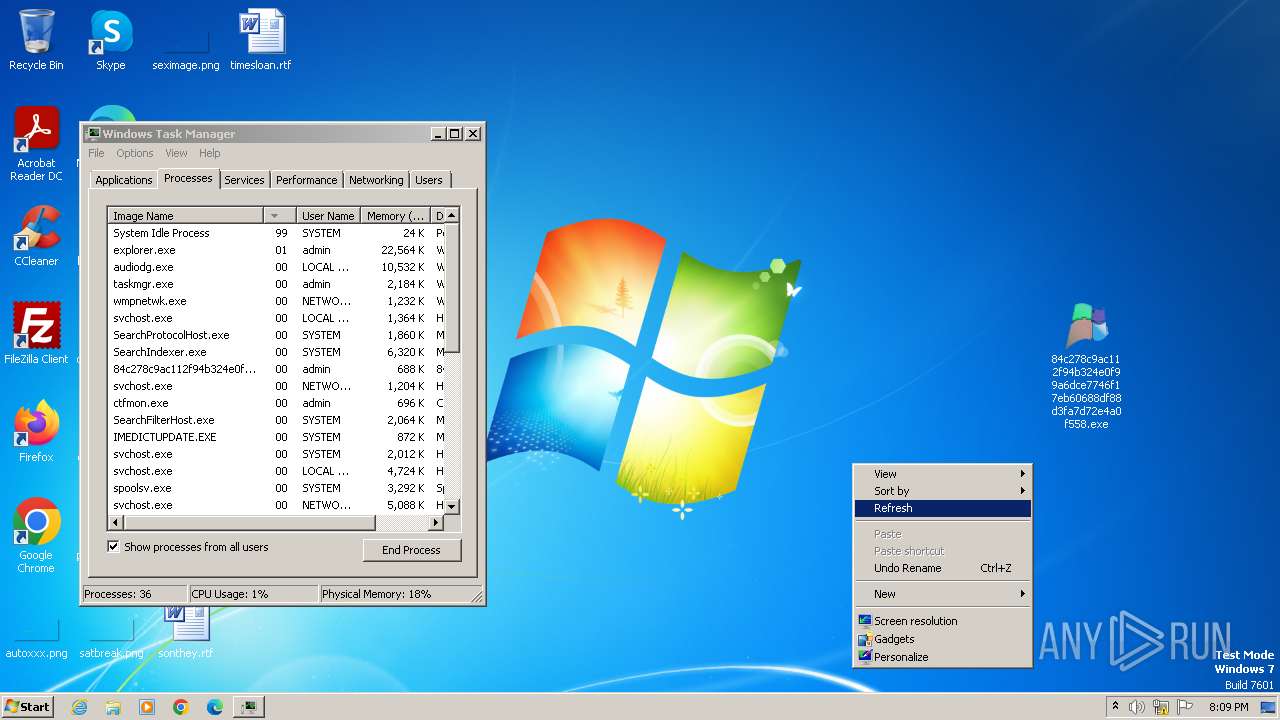Select the IMEDICTUPDATE.EXE process
The height and width of the screenshot is (720, 1280).
(x=276, y=437)
